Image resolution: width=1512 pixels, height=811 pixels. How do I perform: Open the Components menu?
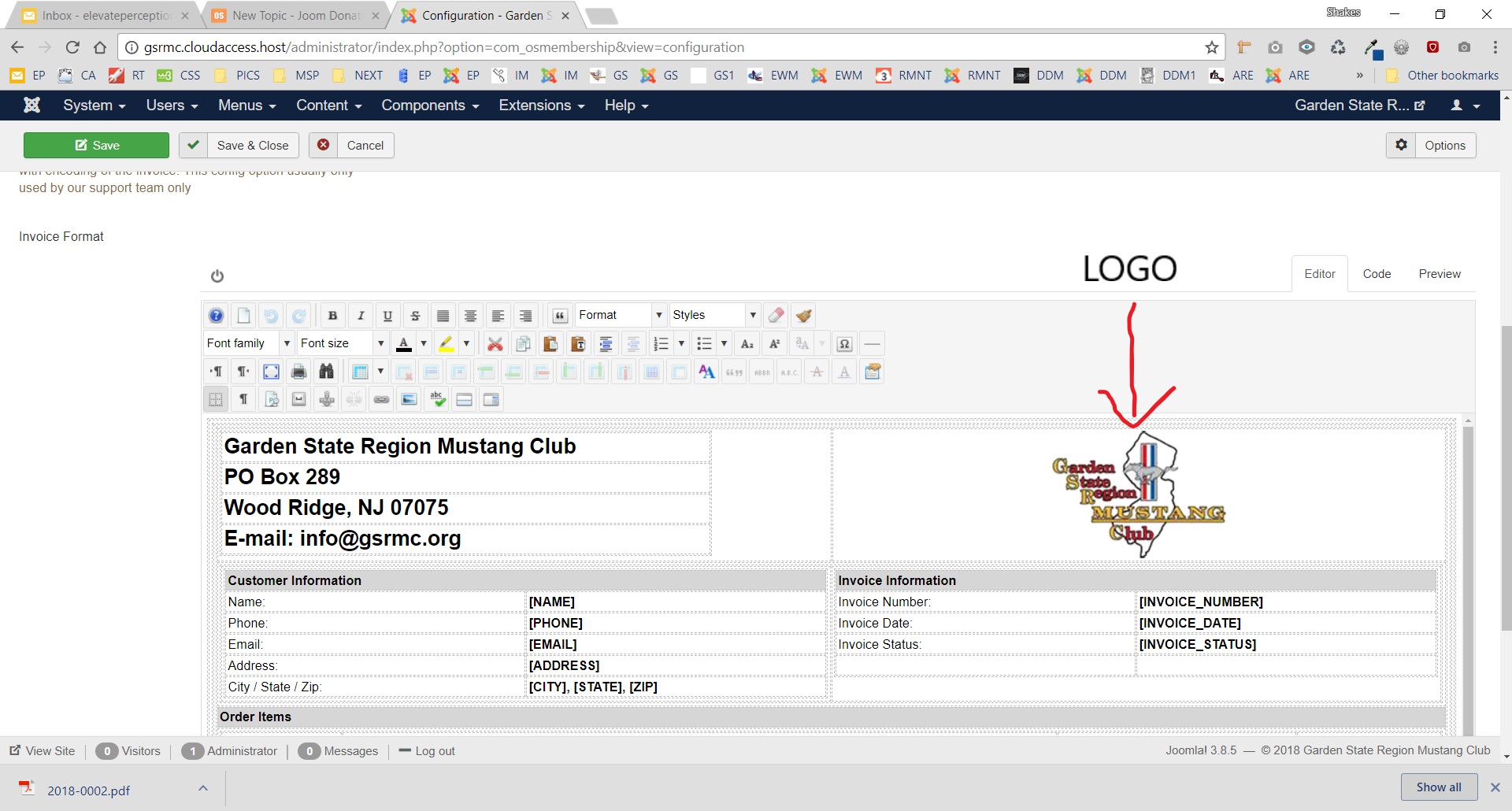pyautogui.click(x=430, y=106)
